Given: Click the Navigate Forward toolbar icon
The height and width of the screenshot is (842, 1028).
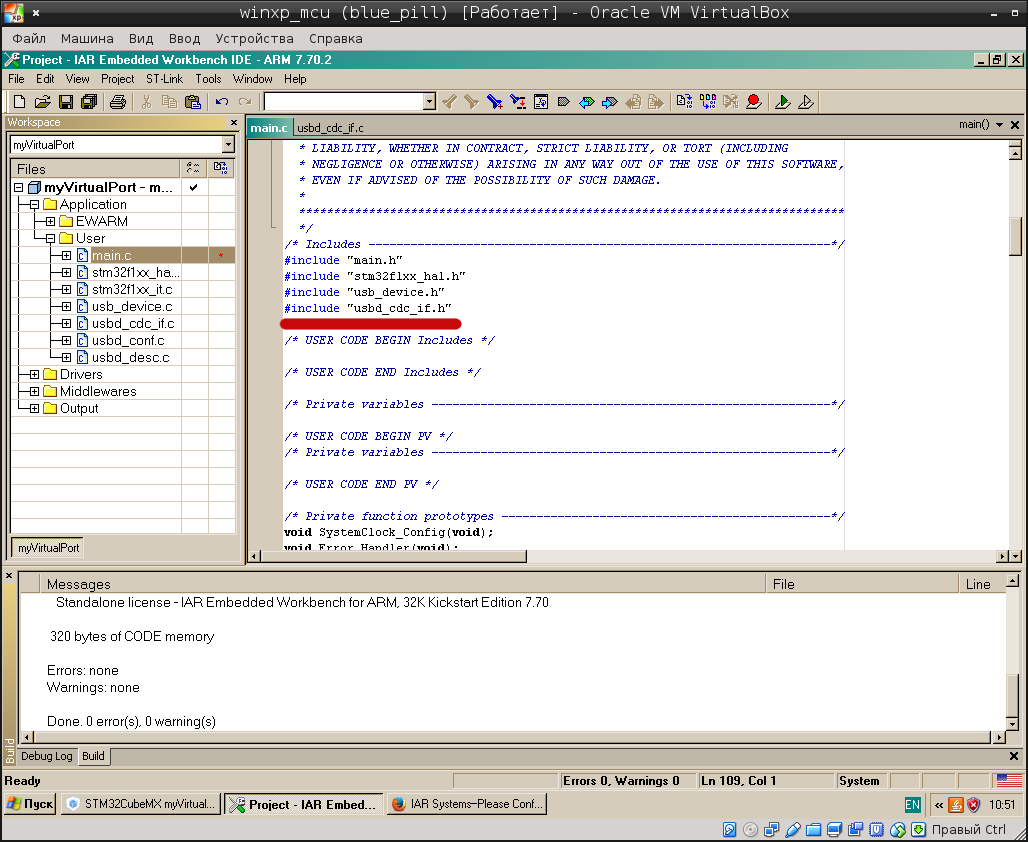Looking at the screenshot, I should (x=656, y=102).
